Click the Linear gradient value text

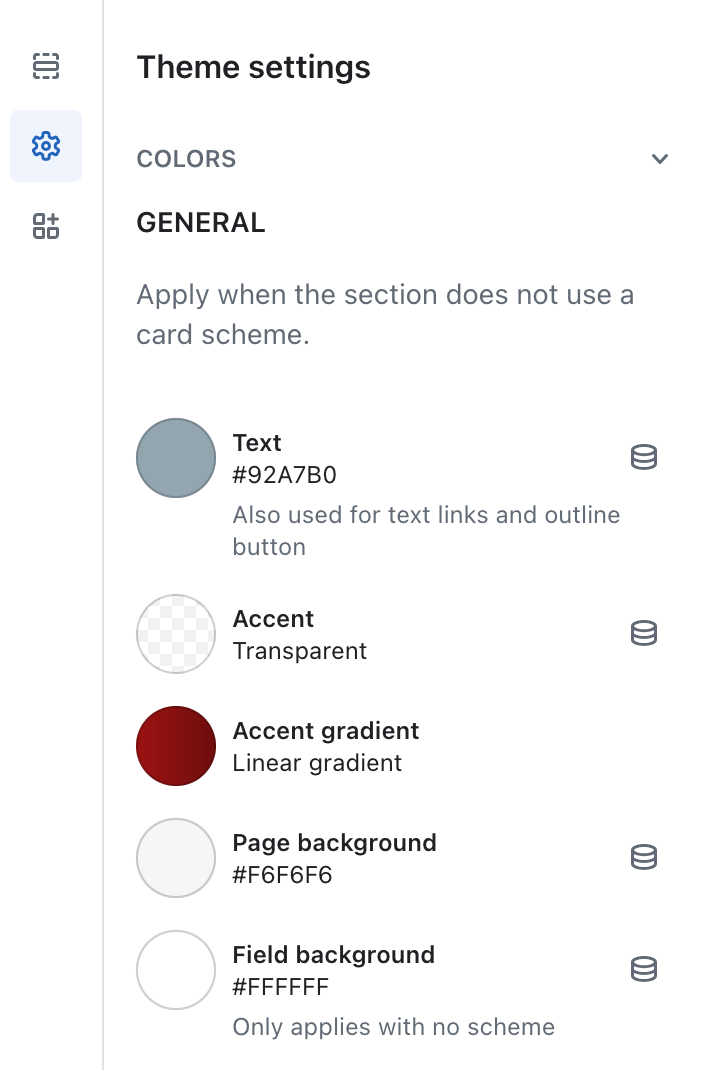[317, 763]
